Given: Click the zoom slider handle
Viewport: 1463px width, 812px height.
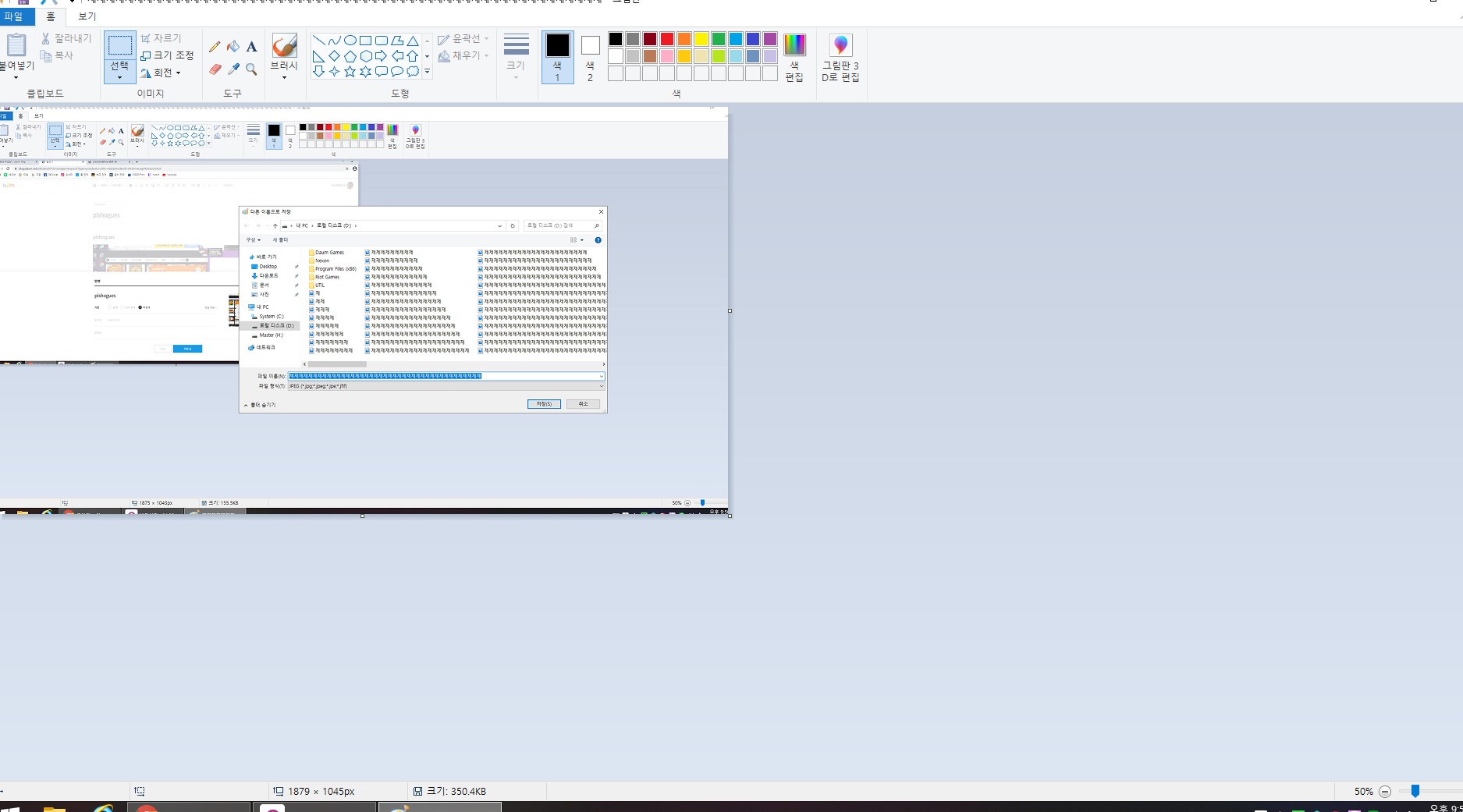Looking at the screenshot, I should tap(1415, 791).
